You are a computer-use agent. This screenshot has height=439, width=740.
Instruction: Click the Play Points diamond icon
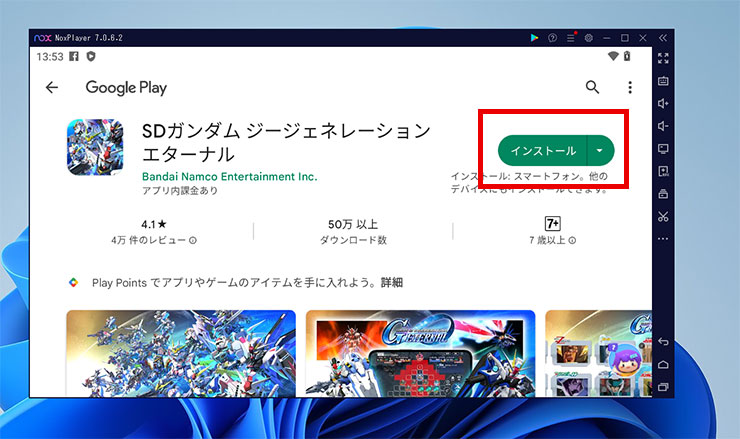[x=73, y=282]
